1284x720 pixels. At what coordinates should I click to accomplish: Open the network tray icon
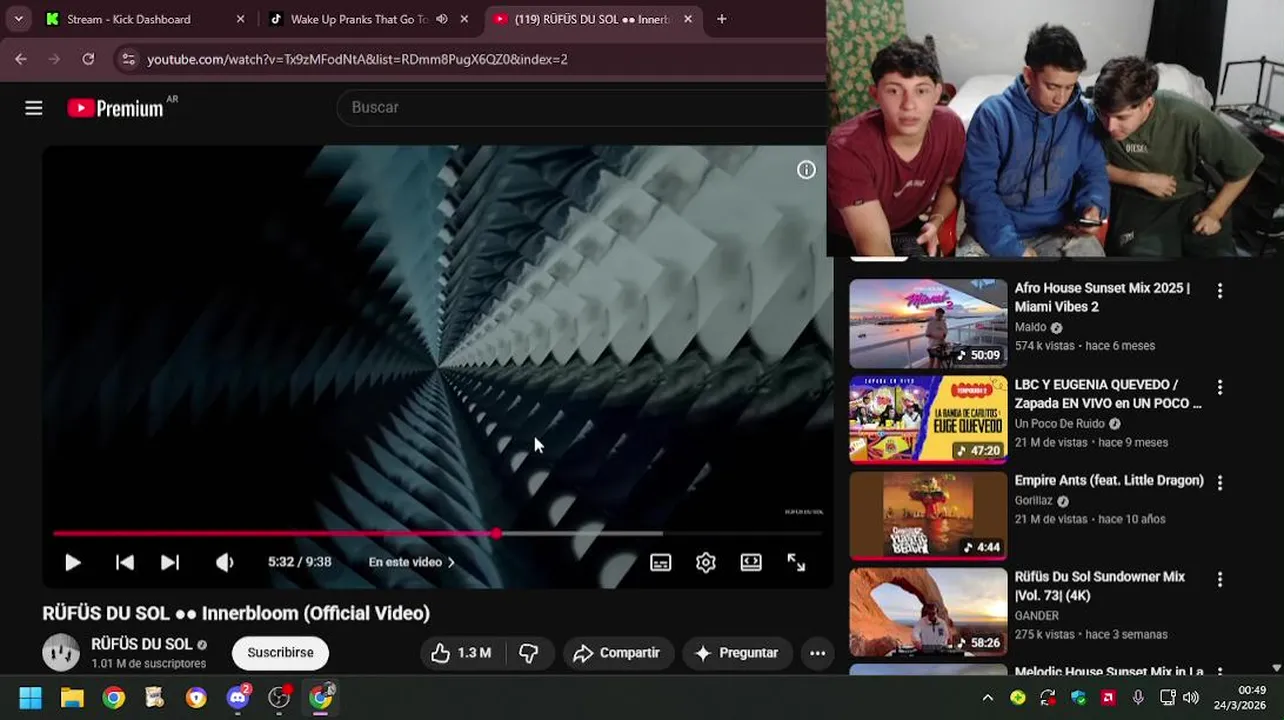[1167, 698]
